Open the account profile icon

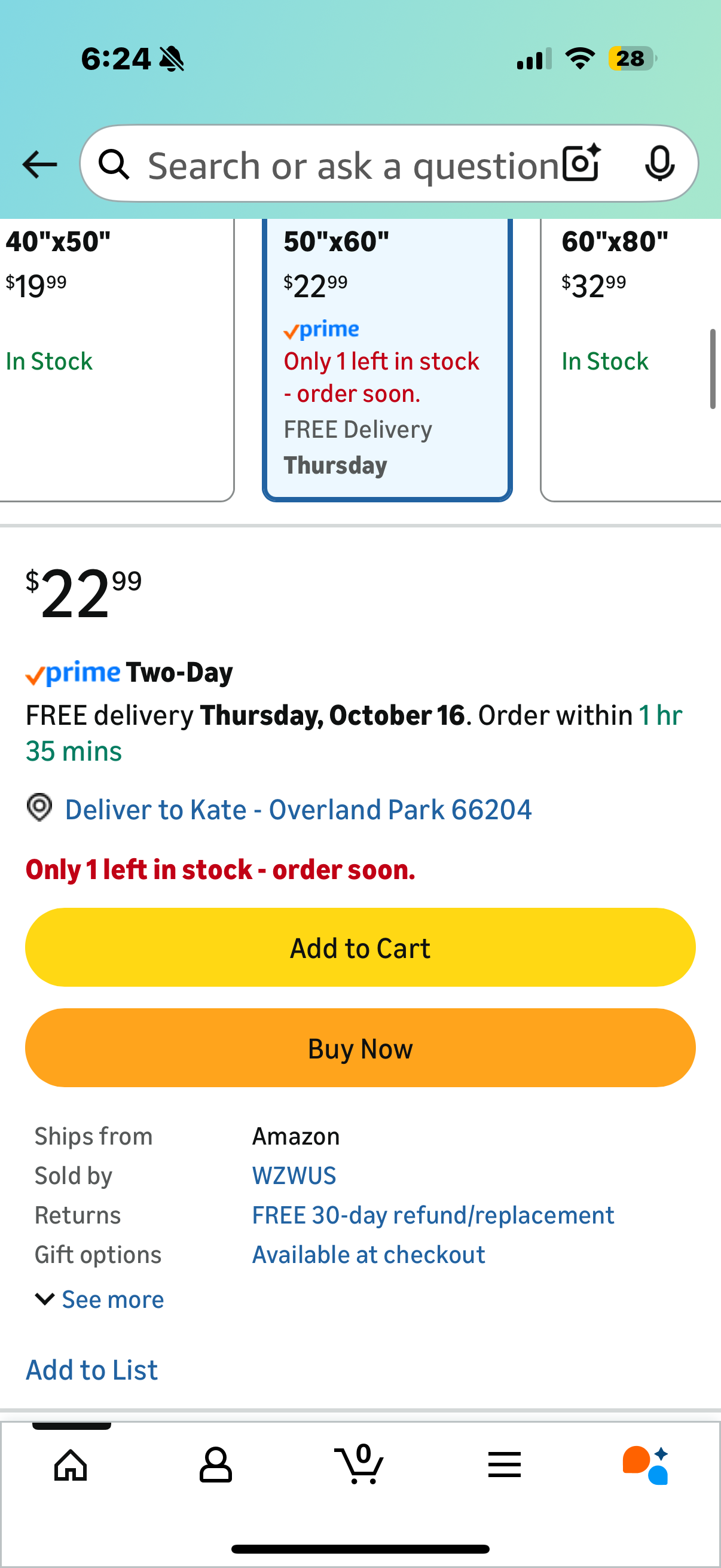pyautogui.click(x=215, y=1465)
